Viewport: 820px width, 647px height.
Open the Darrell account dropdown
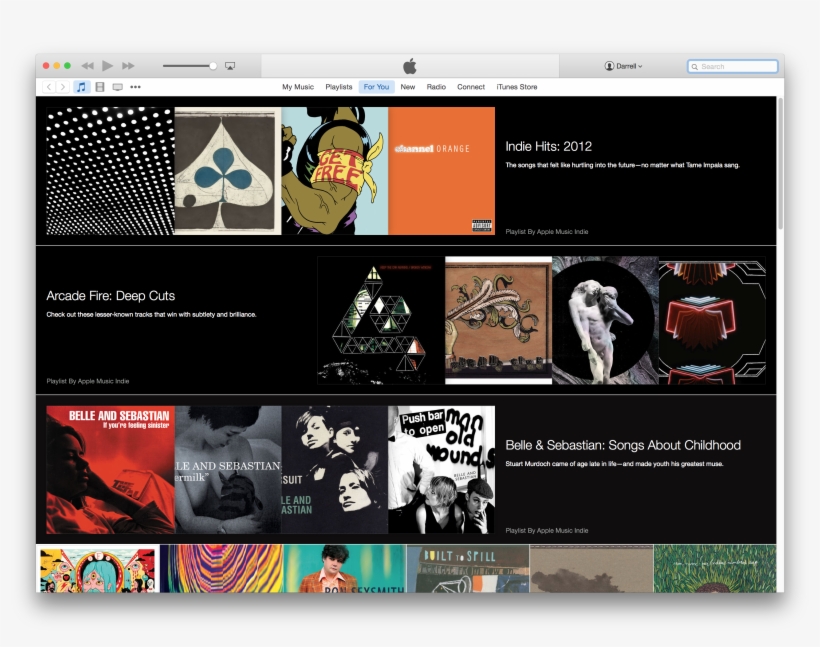click(623, 66)
